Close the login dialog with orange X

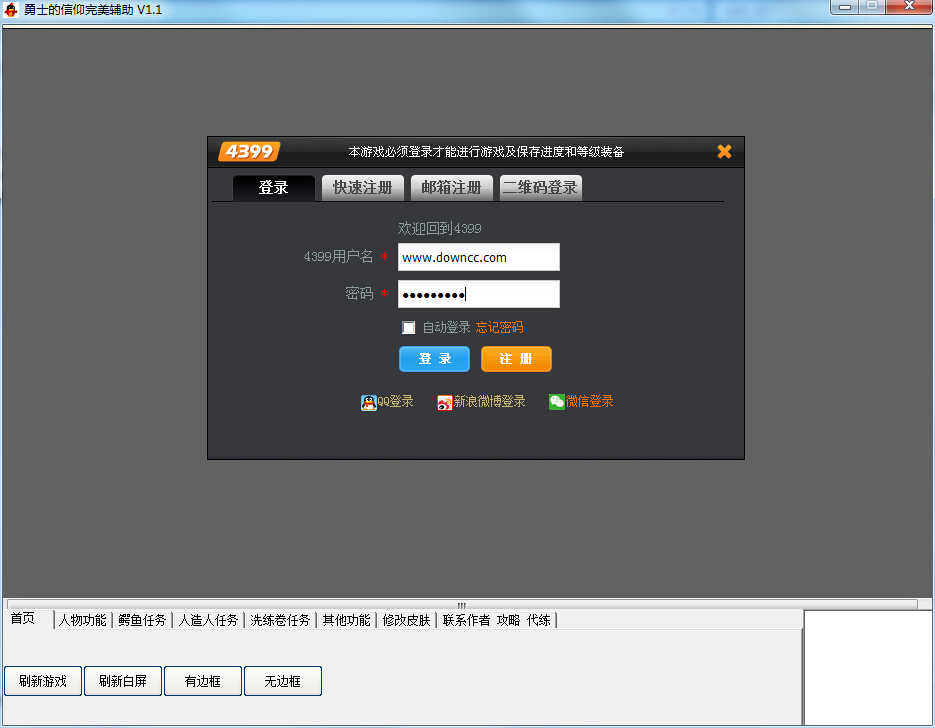click(725, 151)
